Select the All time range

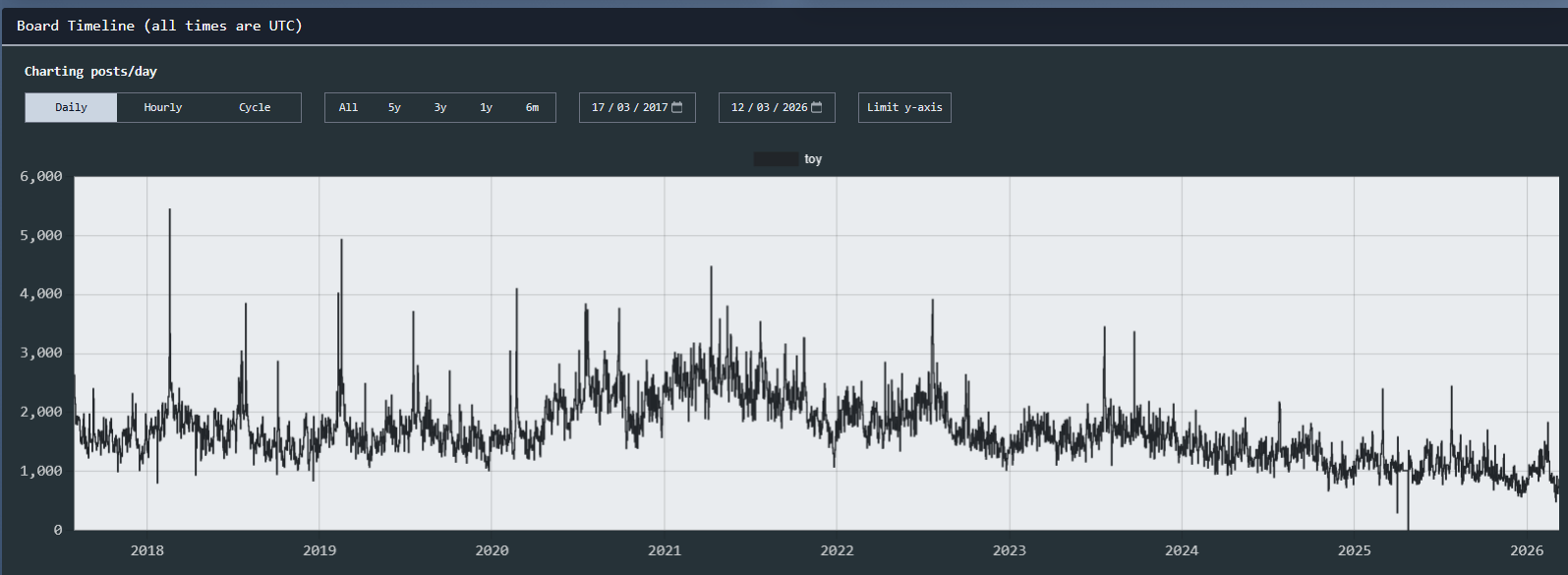point(348,107)
